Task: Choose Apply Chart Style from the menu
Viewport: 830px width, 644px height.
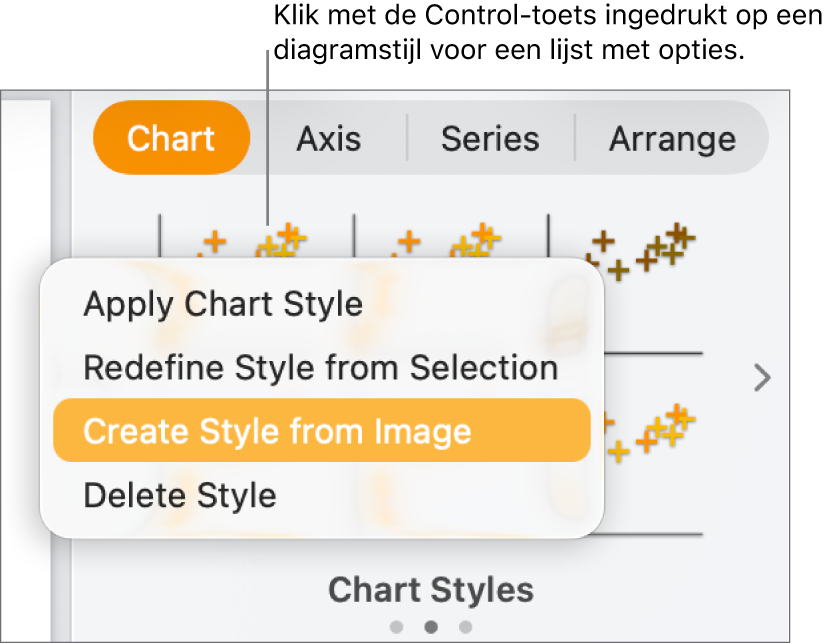Action: pos(223,304)
